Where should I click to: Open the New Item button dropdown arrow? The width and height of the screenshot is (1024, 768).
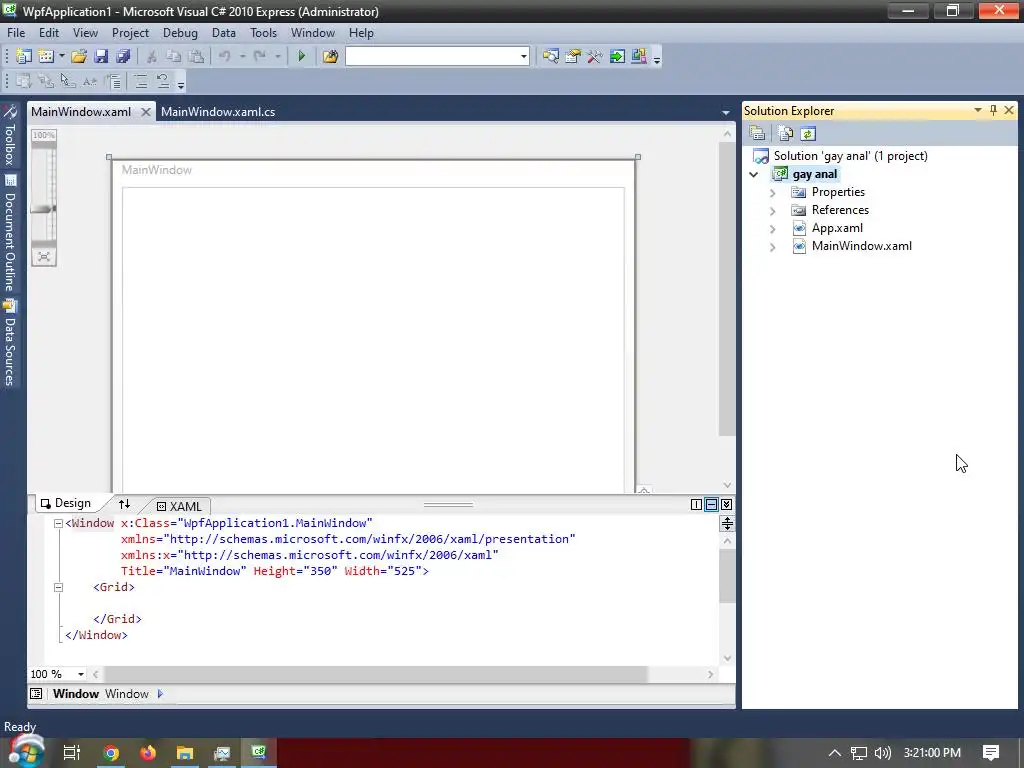pyautogui.click(x=62, y=56)
